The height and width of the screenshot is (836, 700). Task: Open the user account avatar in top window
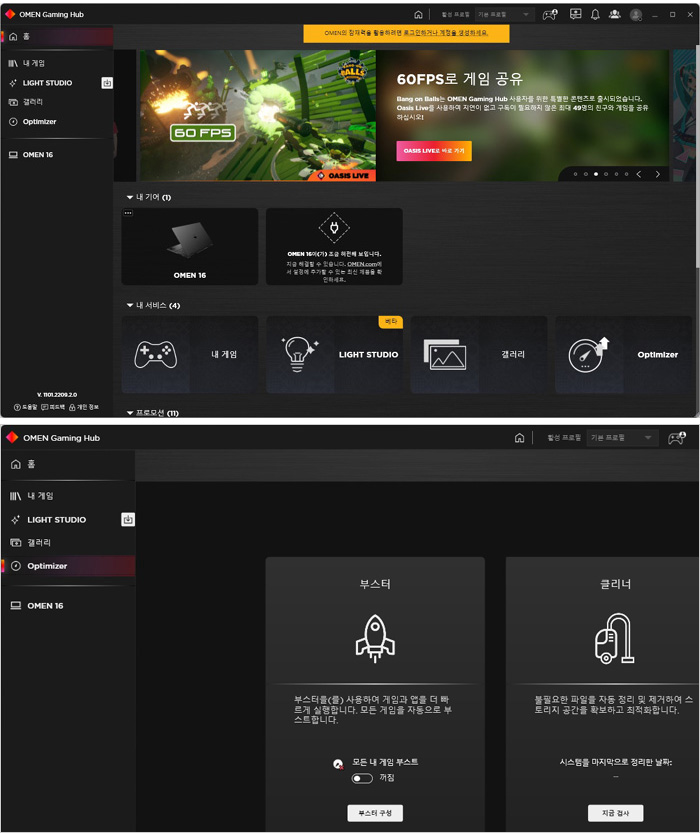click(x=635, y=15)
